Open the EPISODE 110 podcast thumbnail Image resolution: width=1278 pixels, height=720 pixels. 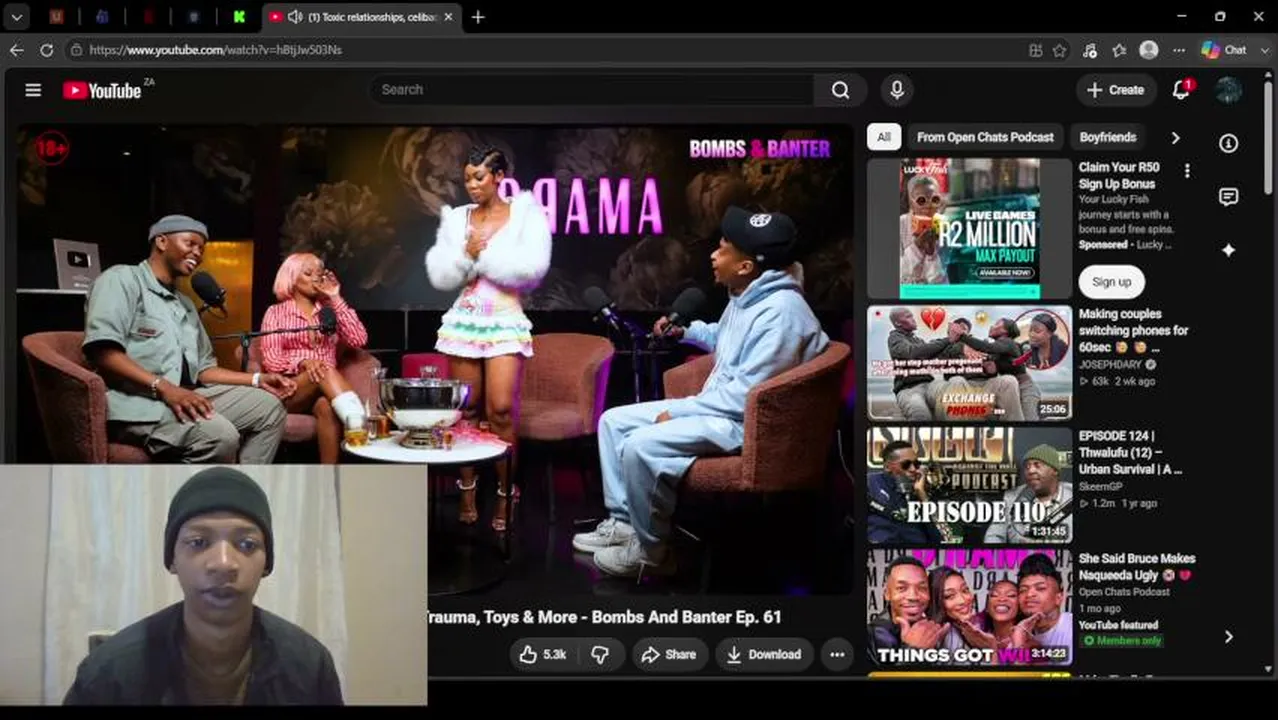click(x=969, y=485)
